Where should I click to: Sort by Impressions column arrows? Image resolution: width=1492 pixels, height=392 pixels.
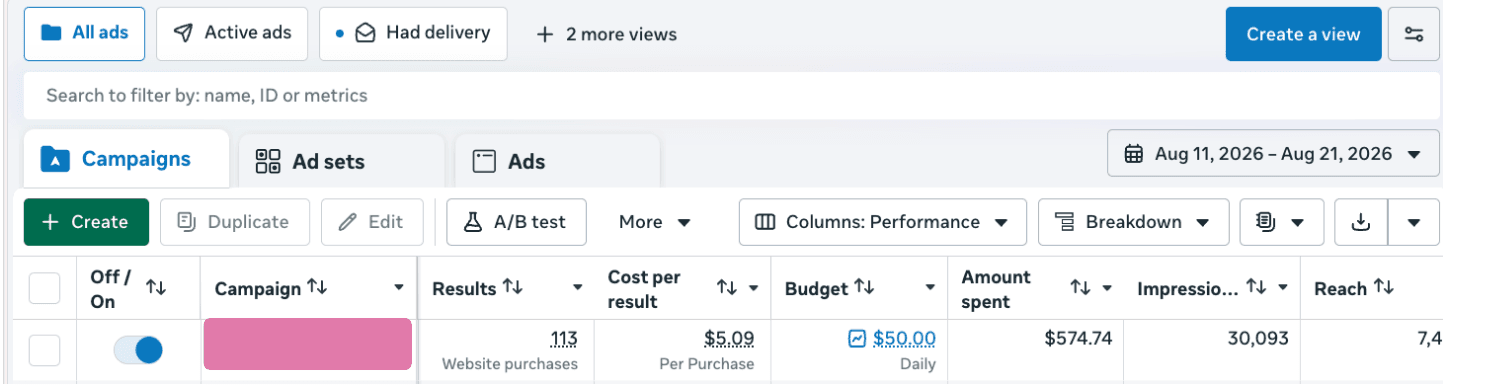1257,288
